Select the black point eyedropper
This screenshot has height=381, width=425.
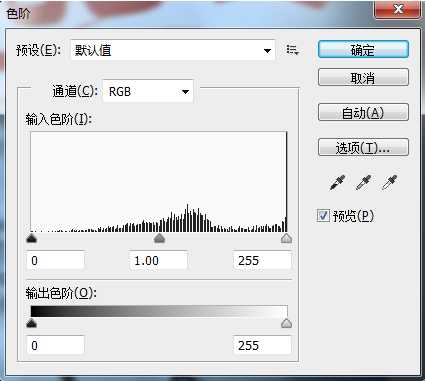[337, 182]
